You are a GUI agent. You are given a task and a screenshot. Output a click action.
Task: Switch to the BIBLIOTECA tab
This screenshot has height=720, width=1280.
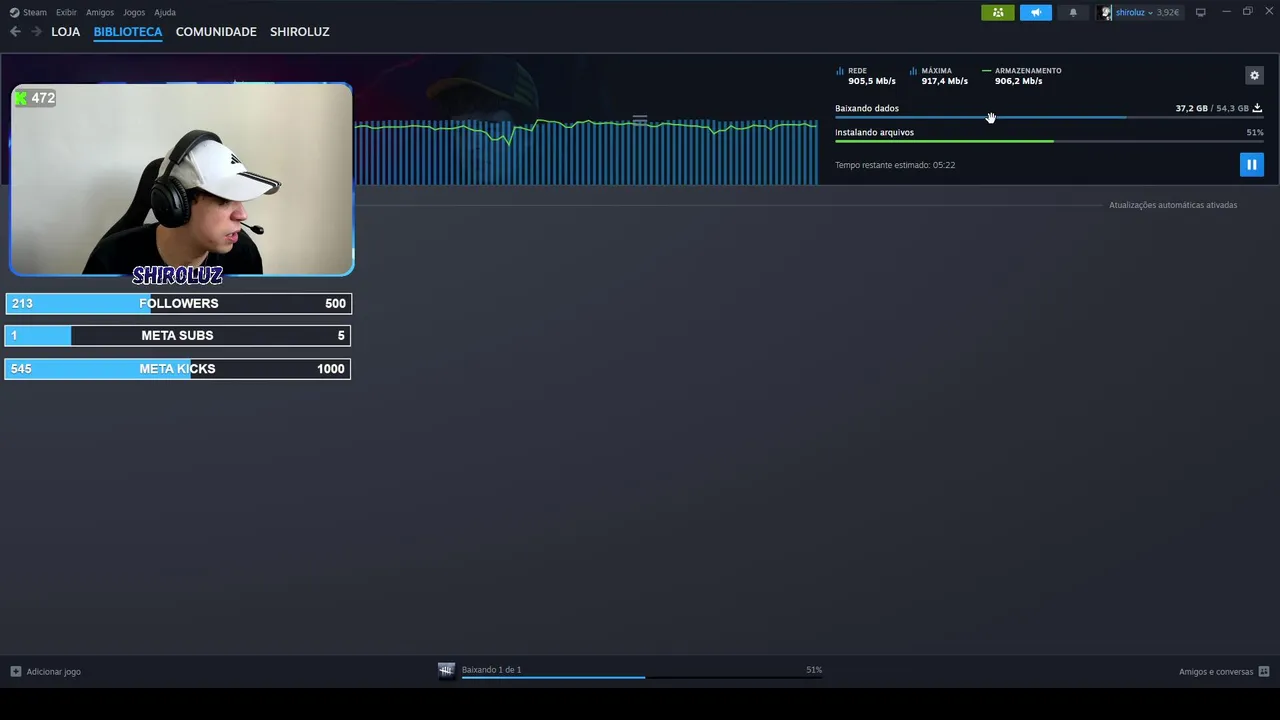click(128, 32)
